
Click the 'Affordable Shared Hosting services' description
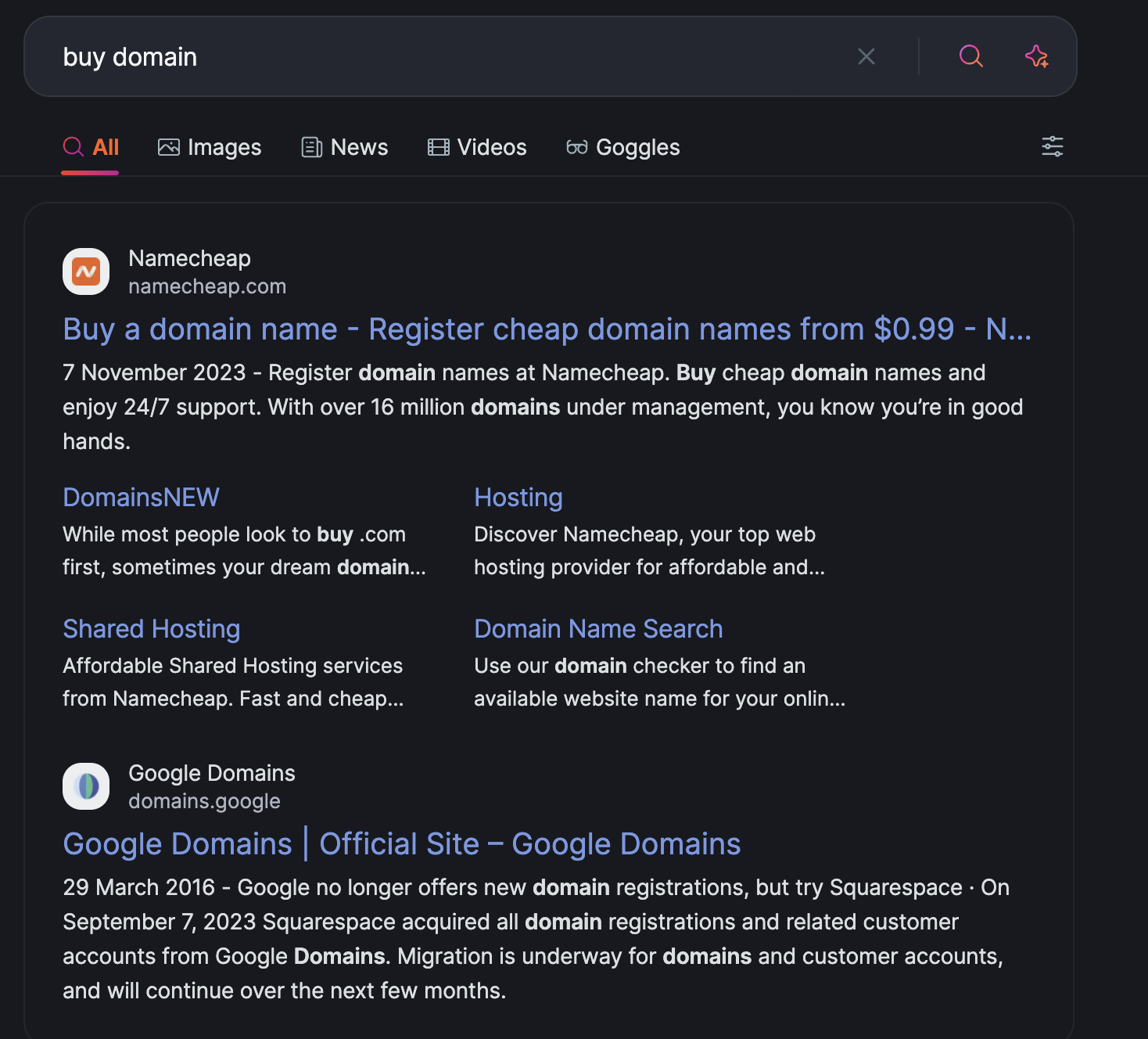pos(233,682)
